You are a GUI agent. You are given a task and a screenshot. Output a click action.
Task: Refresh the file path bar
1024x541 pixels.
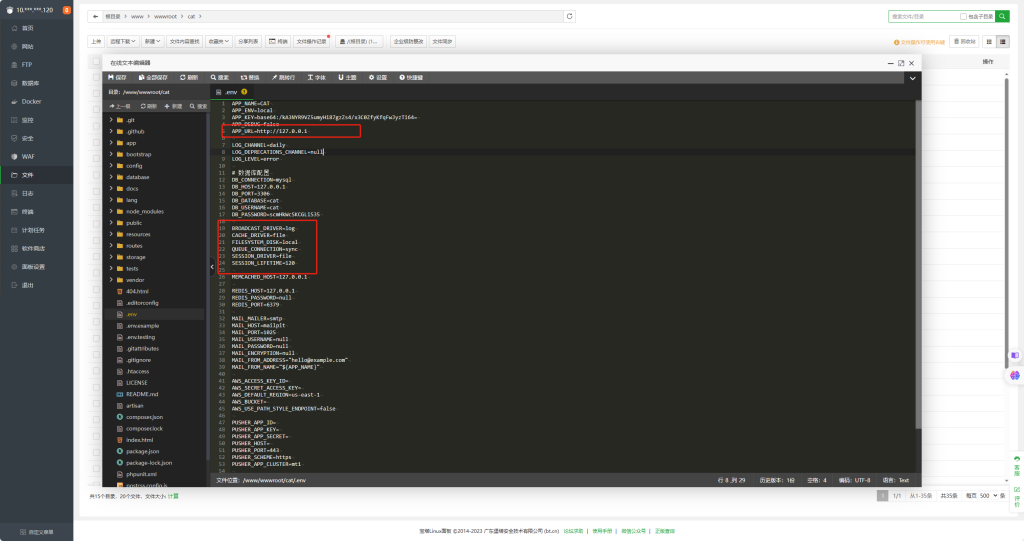569,16
